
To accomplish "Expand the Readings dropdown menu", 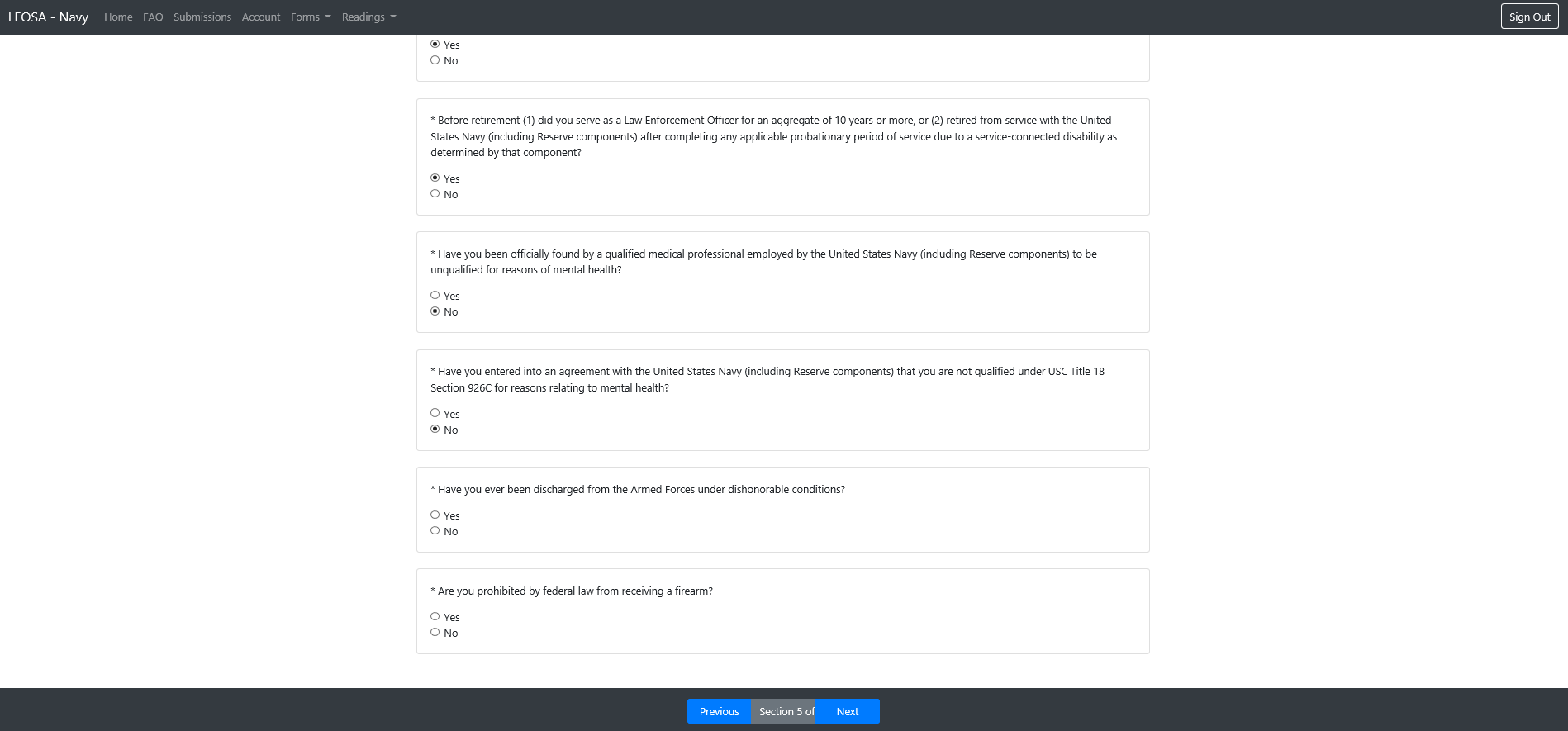I will [368, 17].
